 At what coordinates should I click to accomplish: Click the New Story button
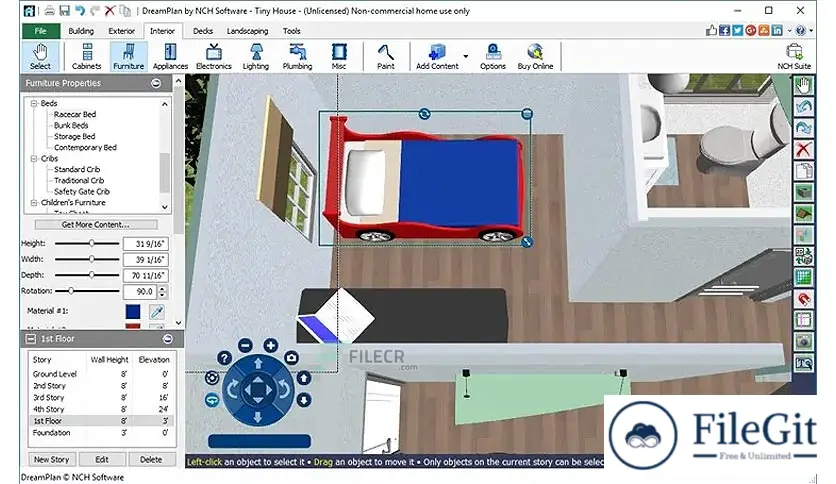click(x=52, y=459)
